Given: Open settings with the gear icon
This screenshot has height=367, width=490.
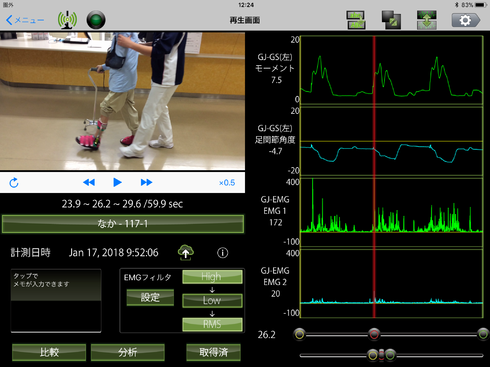Looking at the screenshot, I should [466, 20].
